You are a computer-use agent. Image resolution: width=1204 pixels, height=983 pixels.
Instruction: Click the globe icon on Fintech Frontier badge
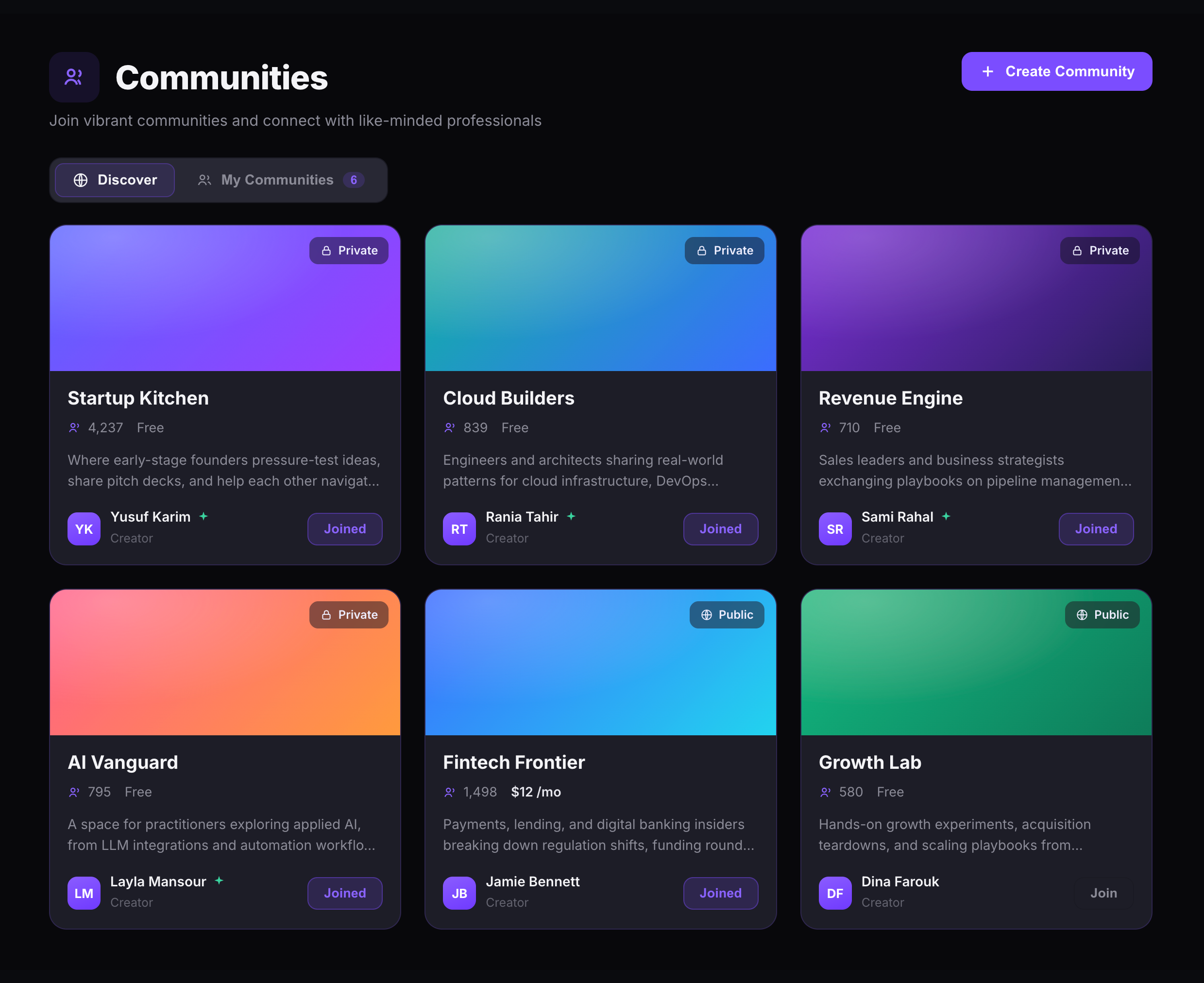707,615
